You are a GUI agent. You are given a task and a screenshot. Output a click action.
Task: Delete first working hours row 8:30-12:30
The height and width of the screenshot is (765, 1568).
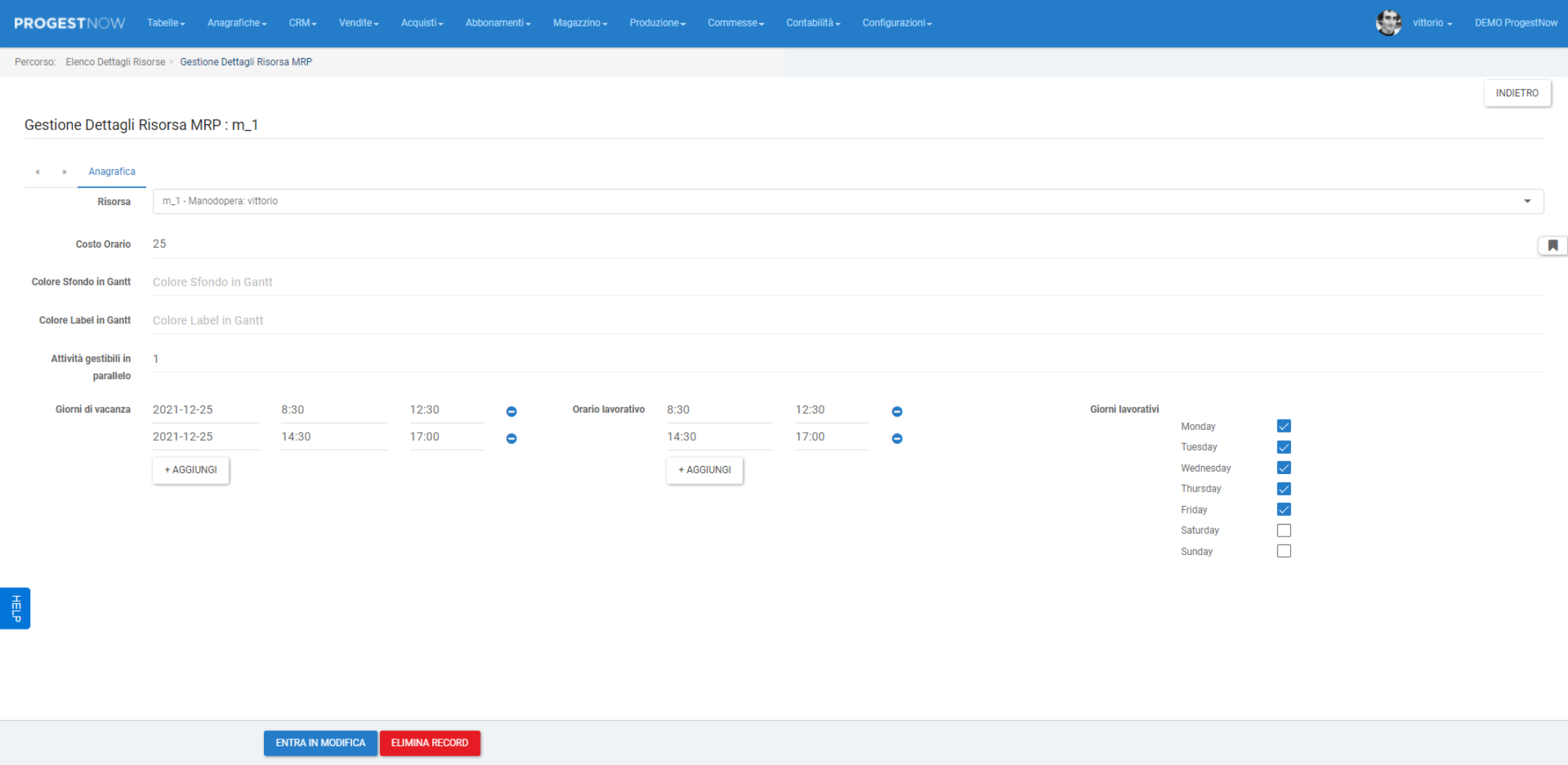897,412
